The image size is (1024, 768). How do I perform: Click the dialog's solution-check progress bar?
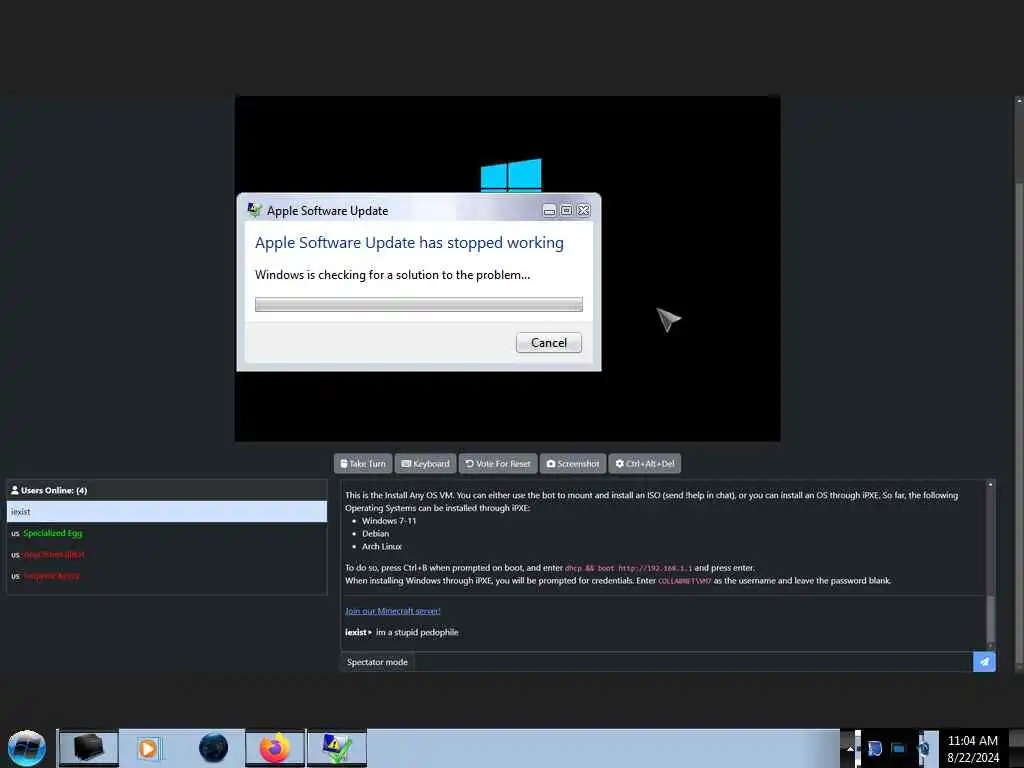(x=419, y=304)
